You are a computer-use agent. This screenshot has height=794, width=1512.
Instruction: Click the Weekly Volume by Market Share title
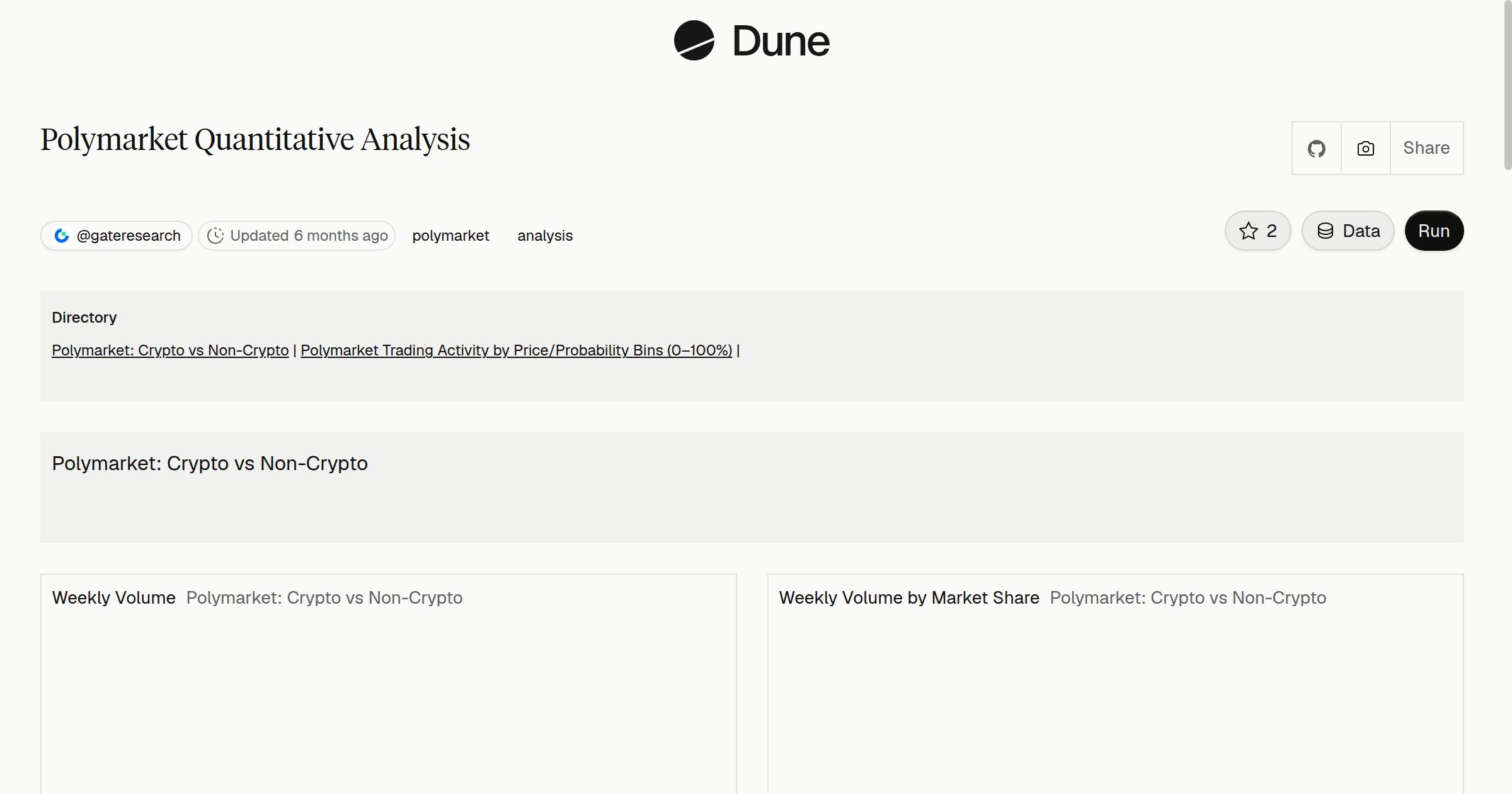(x=909, y=597)
